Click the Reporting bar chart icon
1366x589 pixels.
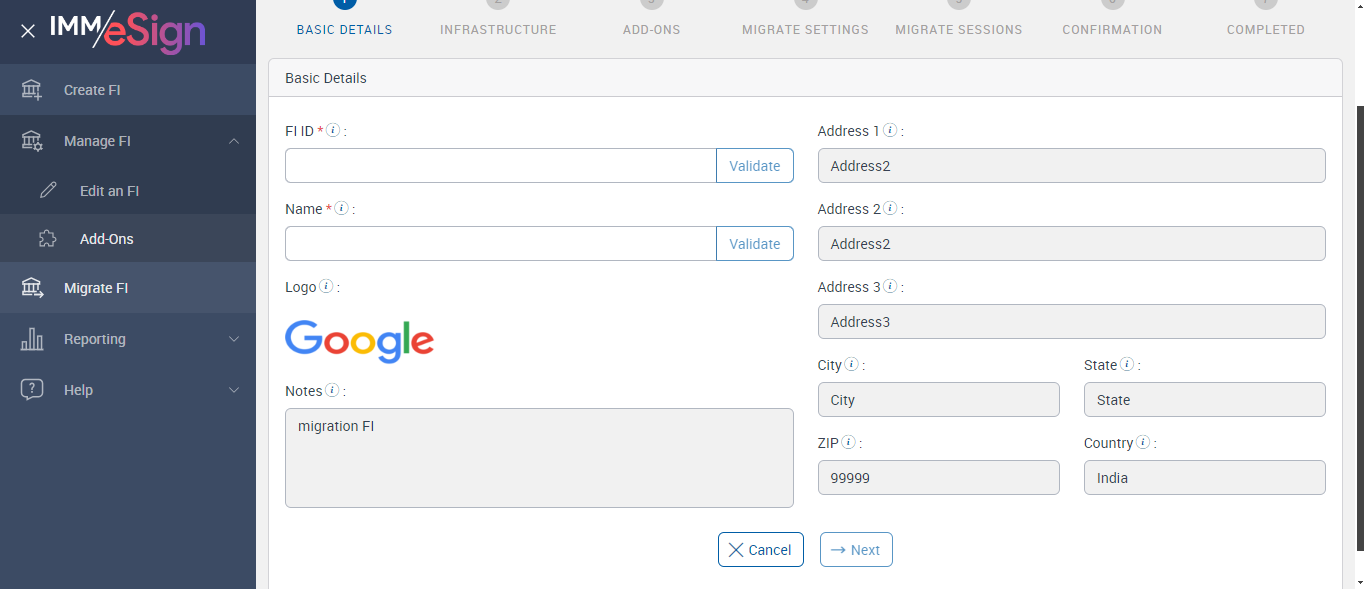pos(32,339)
